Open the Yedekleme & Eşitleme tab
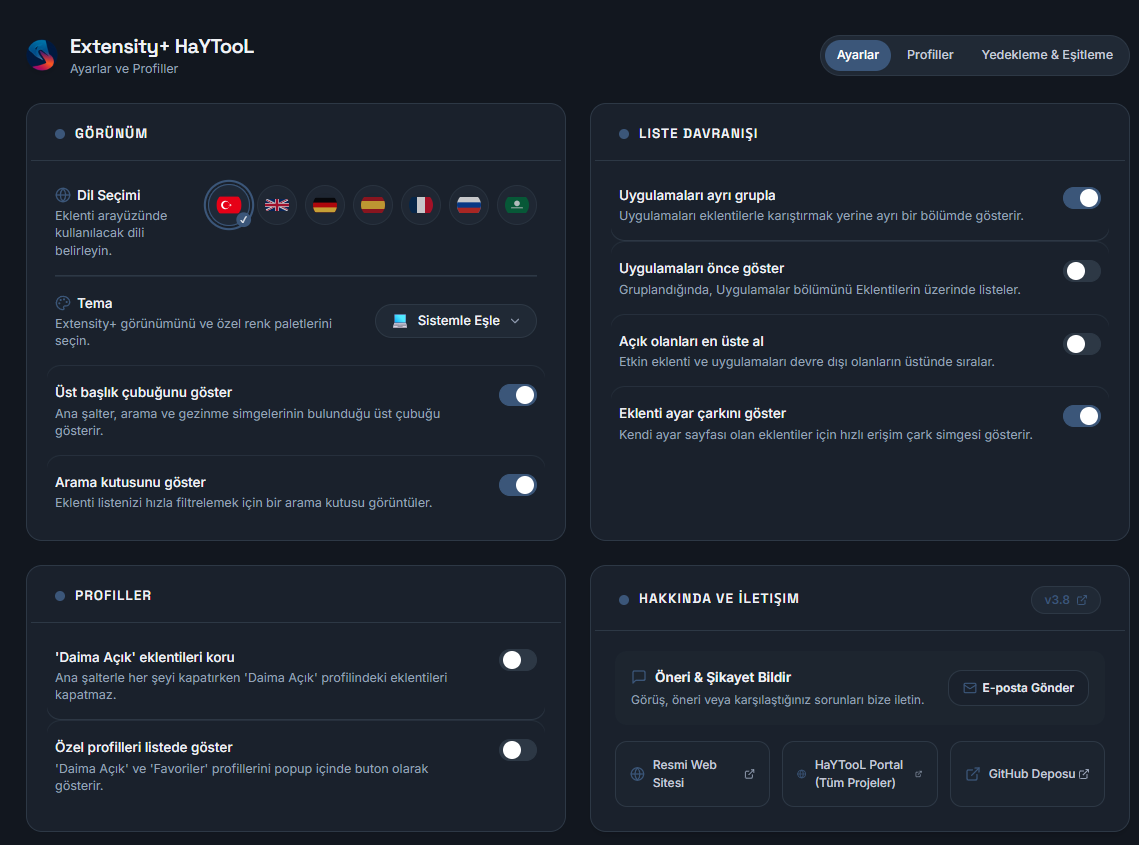 (1047, 55)
